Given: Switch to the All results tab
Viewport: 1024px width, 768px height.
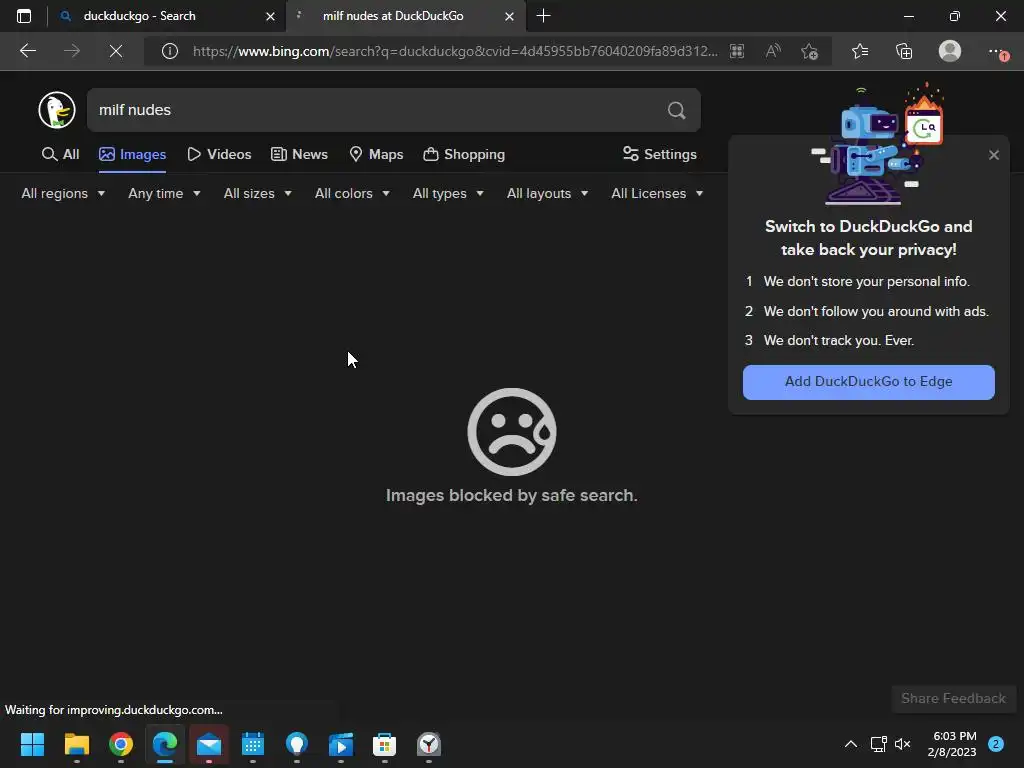Looking at the screenshot, I should pyautogui.click(x=60, y=154).
